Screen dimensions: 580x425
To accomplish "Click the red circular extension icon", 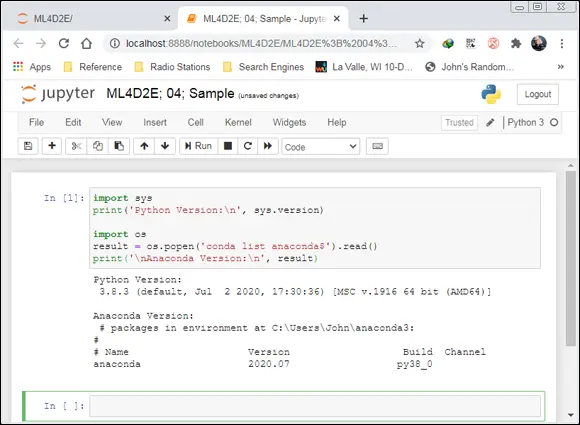I will (x=493, y=44).
